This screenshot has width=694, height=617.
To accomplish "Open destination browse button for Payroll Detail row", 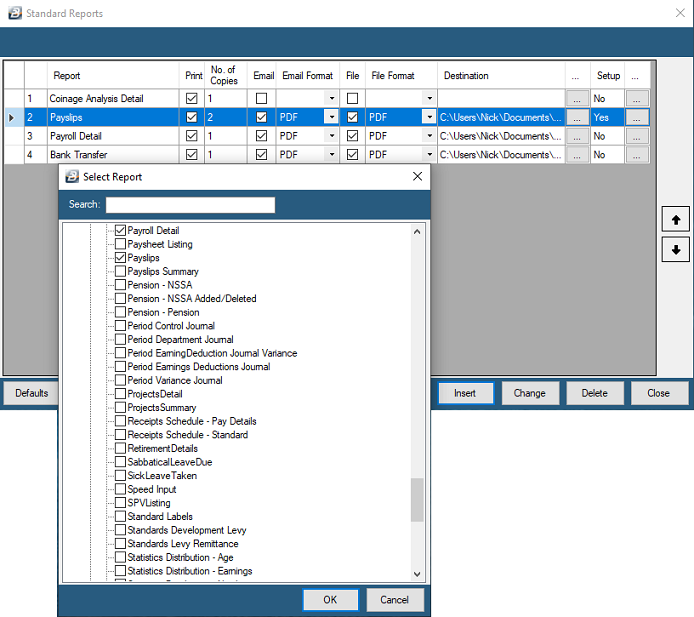I will coord(577,136).
